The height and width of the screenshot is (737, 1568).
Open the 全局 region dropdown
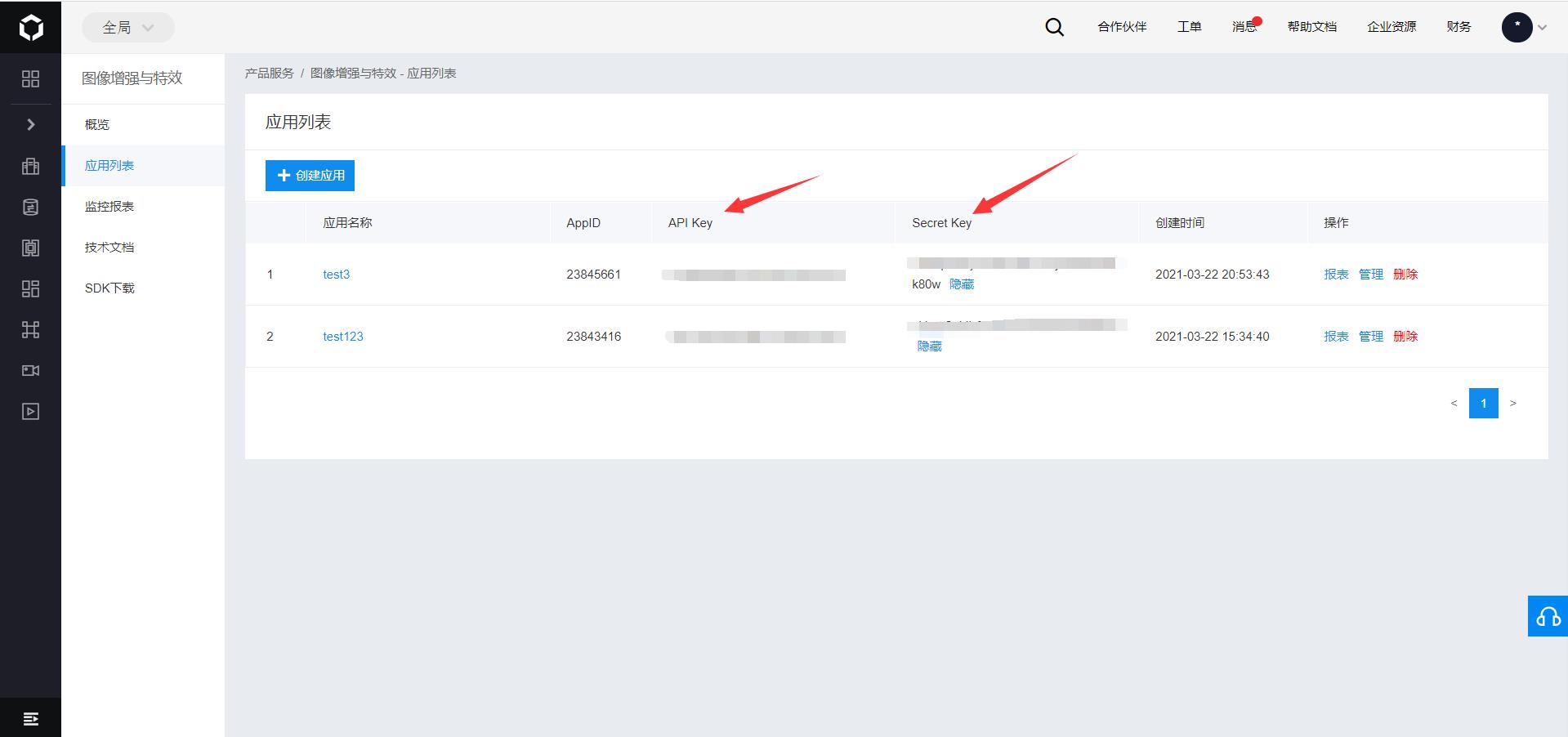[127, 27]
